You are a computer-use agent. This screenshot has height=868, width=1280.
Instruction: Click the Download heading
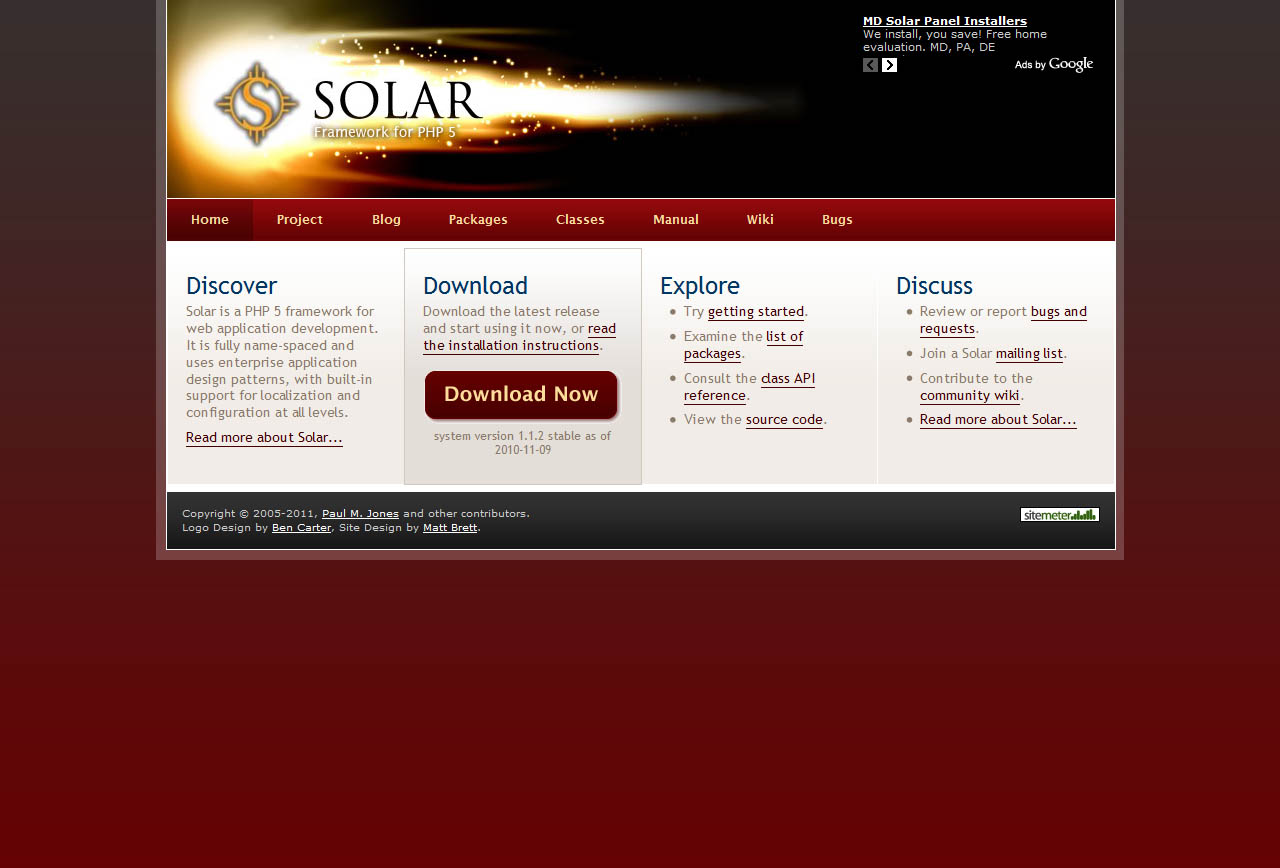475,286
